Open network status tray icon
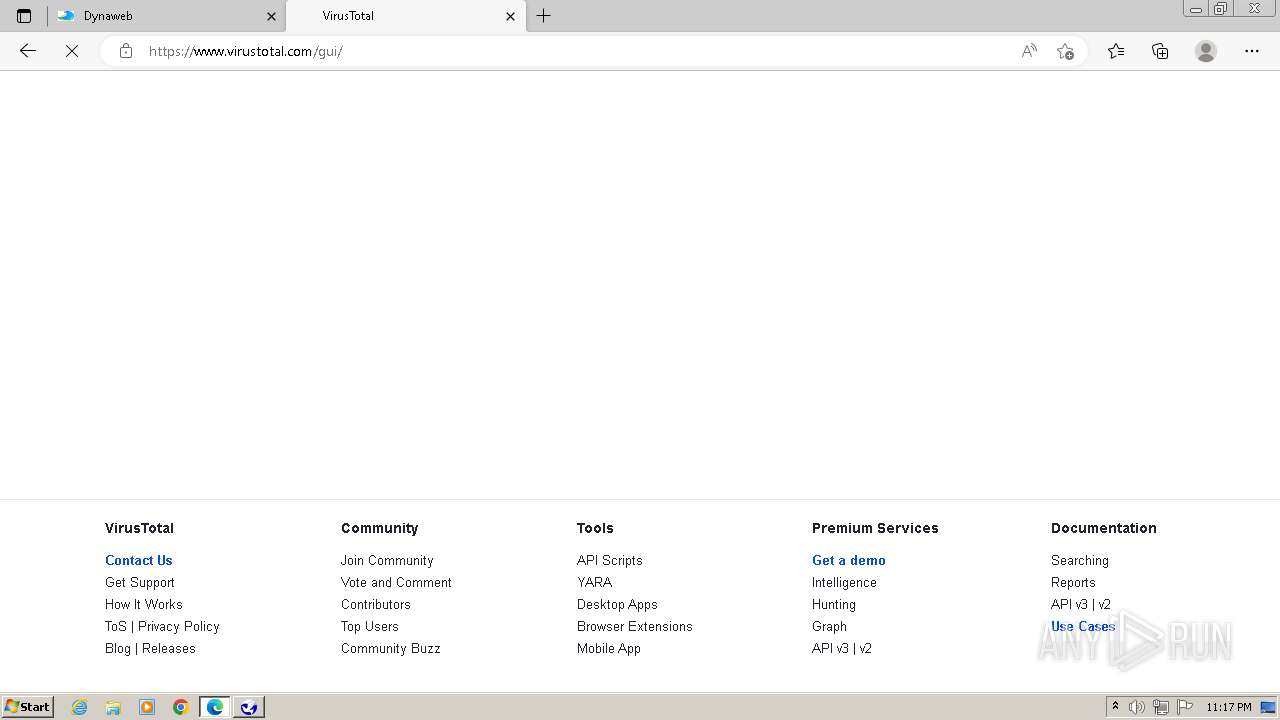This screenshot has height=720, width=1280. pyautogui.click(x=1161, y=707)
